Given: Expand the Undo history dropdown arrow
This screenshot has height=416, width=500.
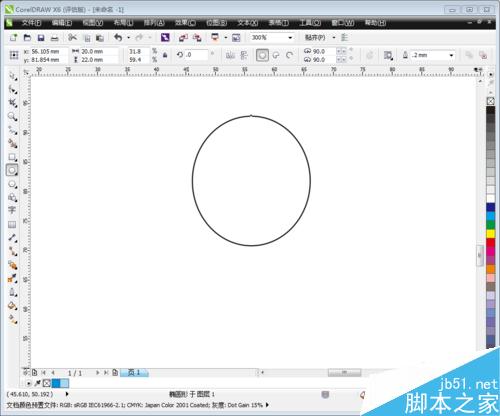Looking at the screenshot, I should 129,38.
